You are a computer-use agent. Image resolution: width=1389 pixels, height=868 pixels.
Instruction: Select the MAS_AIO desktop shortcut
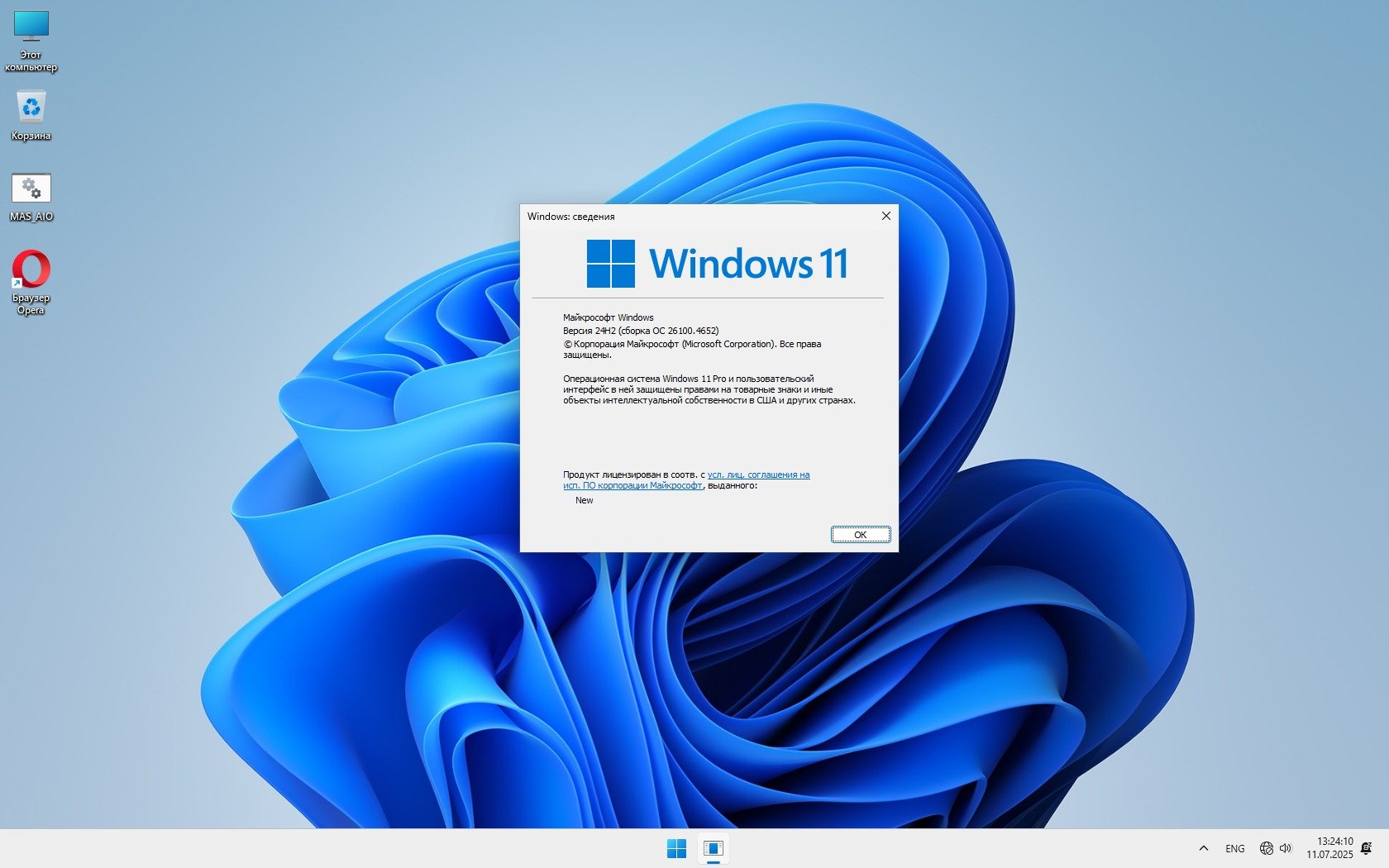coord(31,197)
